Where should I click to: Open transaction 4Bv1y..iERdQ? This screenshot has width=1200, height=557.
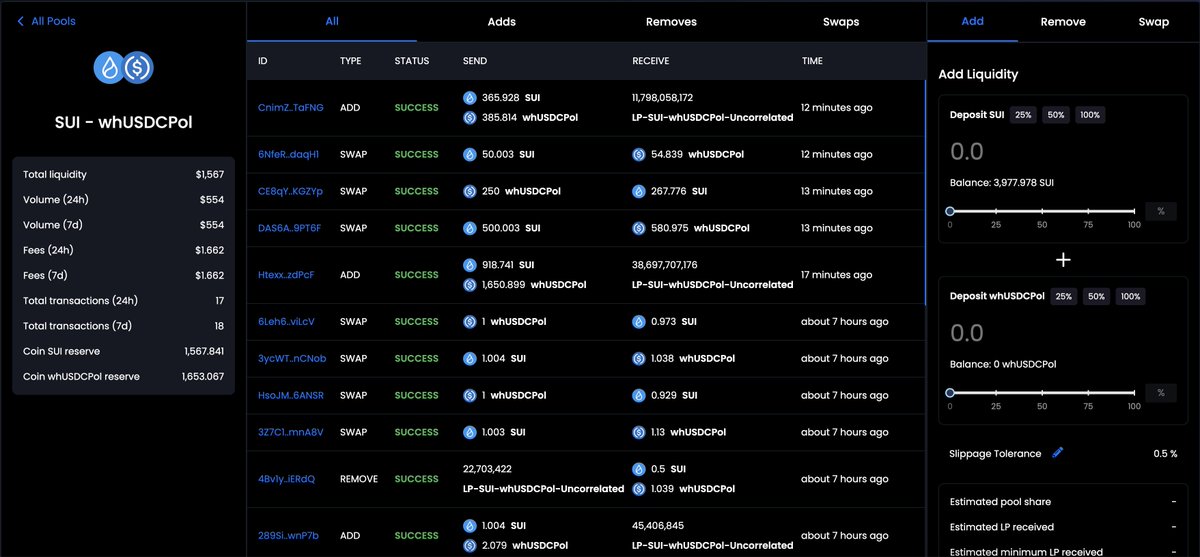(x=286, y=479)
